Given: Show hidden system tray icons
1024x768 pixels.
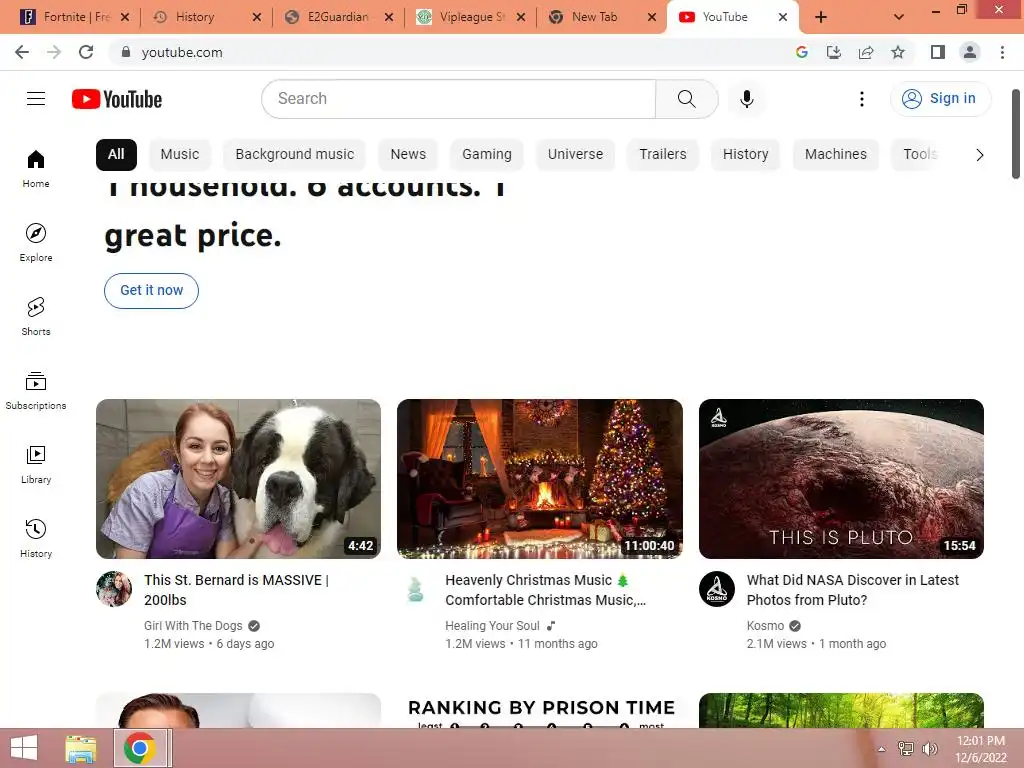Looking at the screenshot, I should pos(882,749).
